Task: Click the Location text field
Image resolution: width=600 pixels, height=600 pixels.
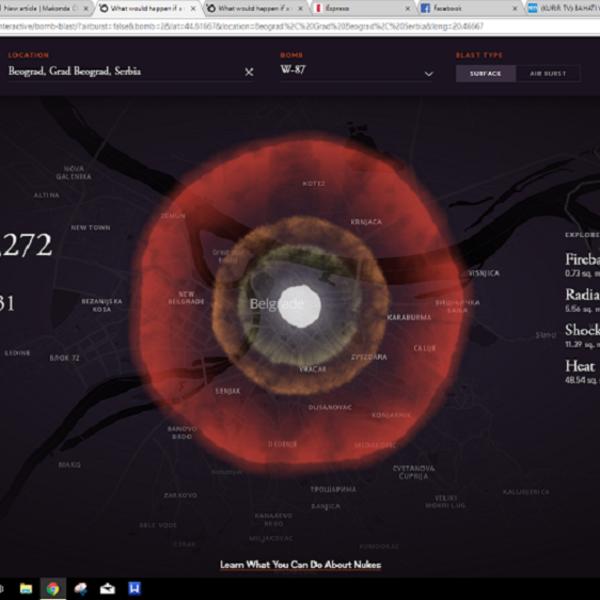Action: coord(120,72)
